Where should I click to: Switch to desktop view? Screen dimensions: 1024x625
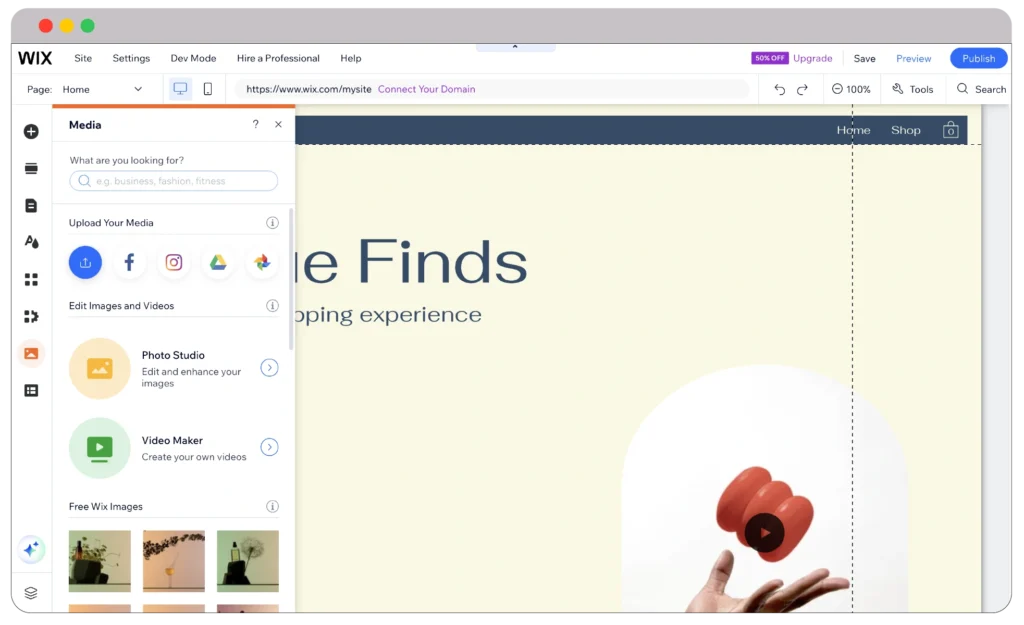[180, 89]
